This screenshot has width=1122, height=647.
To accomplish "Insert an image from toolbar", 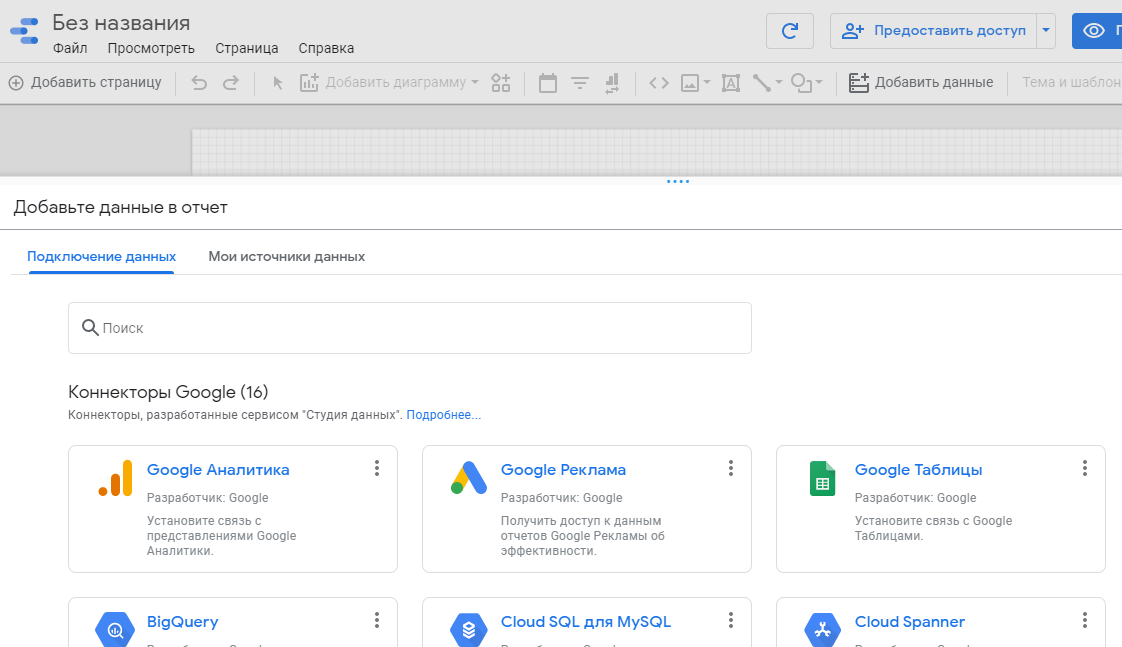I will 690,83.
